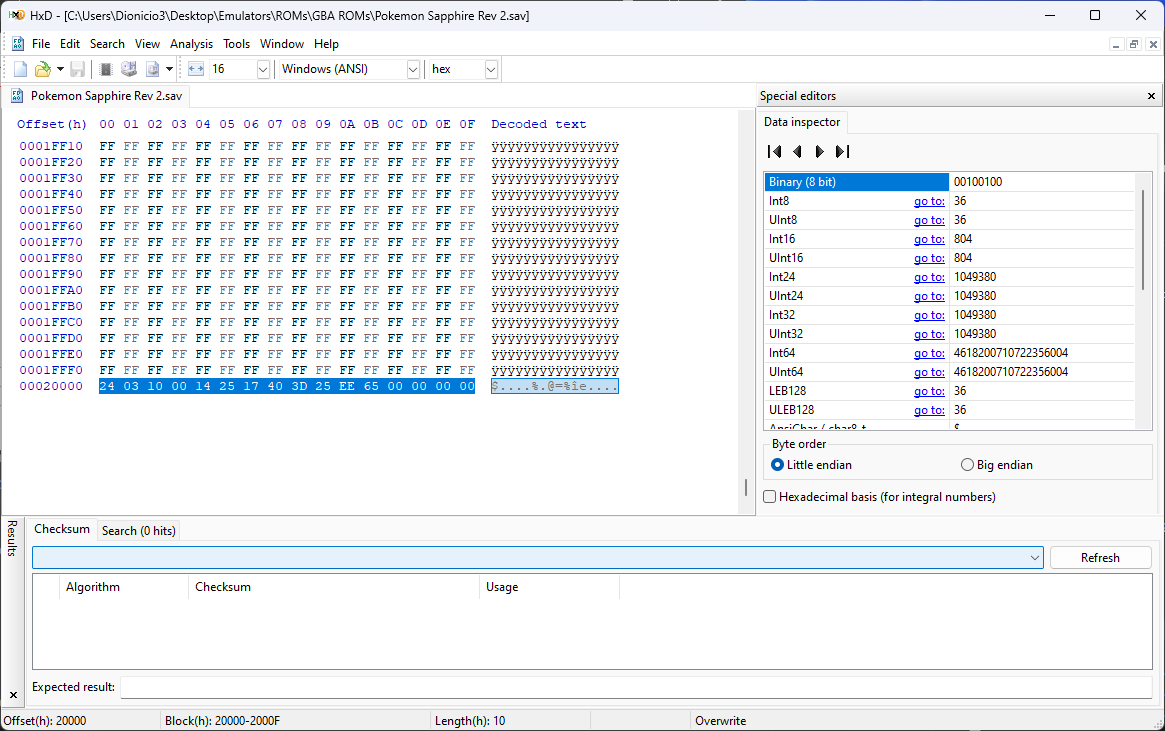Click the Int64 value 4618200710722356004
The height and width of the screenshot is (731, 1165).
[x=1010, y=353]
